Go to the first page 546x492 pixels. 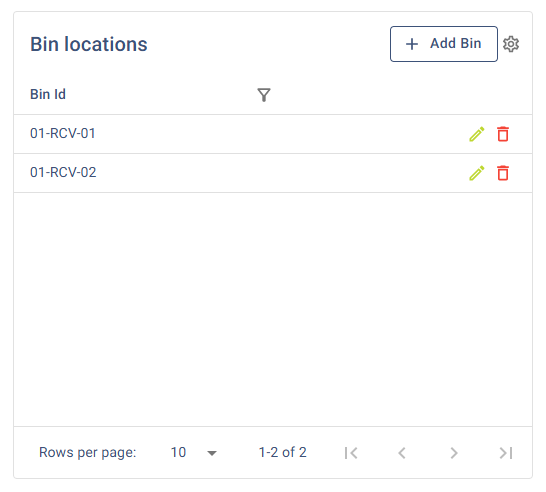[x=351, y=453]
